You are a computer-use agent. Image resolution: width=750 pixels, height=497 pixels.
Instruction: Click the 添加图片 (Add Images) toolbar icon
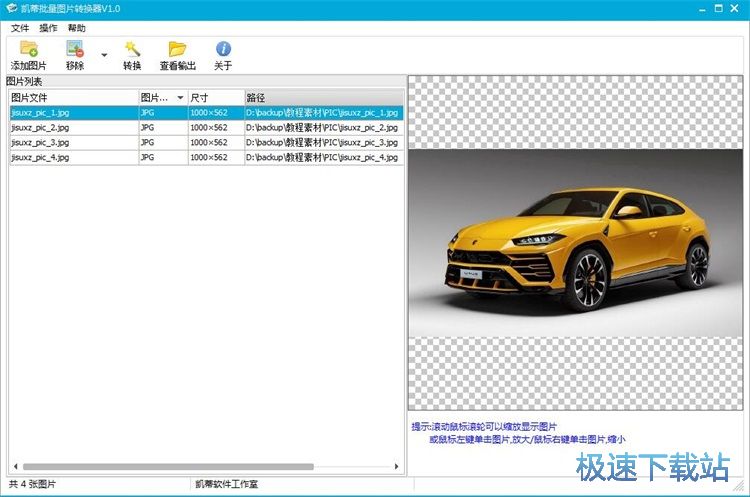pyautogui.click(x=28, y=49)
